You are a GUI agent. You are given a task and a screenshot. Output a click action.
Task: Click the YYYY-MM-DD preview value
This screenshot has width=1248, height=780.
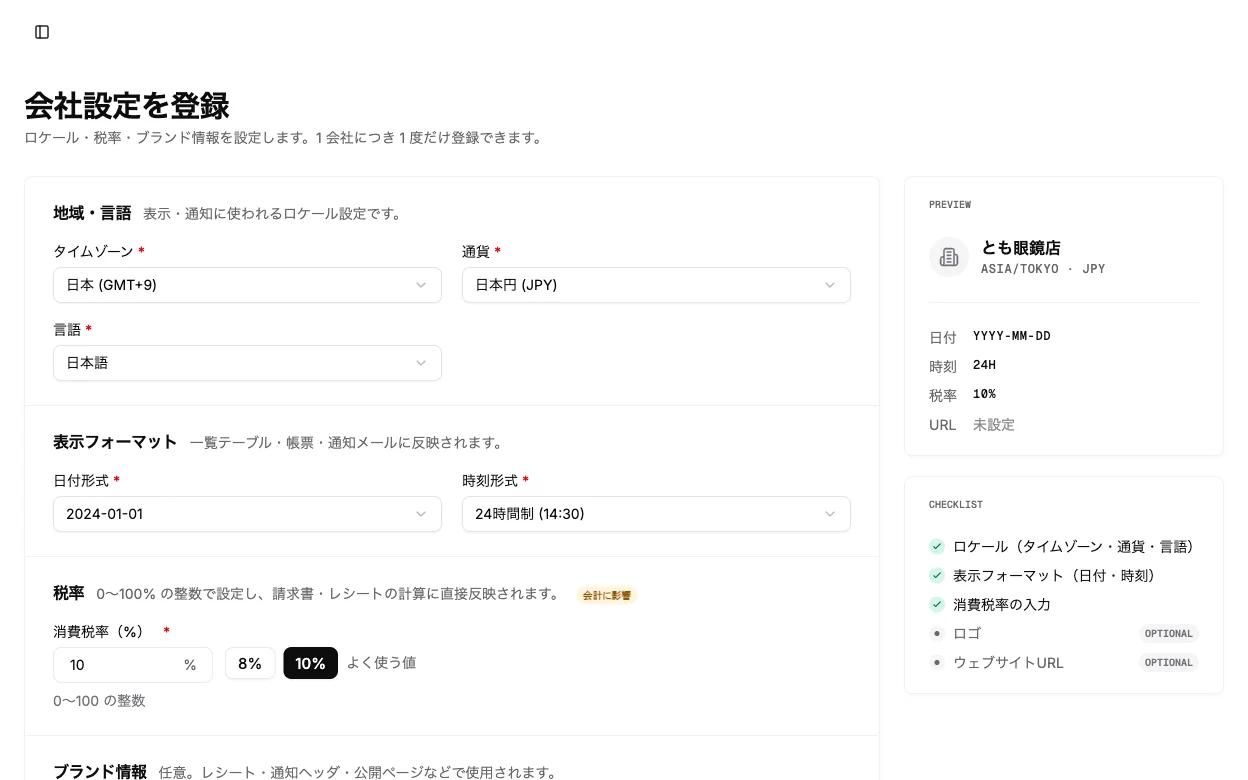coord(1012,336)
